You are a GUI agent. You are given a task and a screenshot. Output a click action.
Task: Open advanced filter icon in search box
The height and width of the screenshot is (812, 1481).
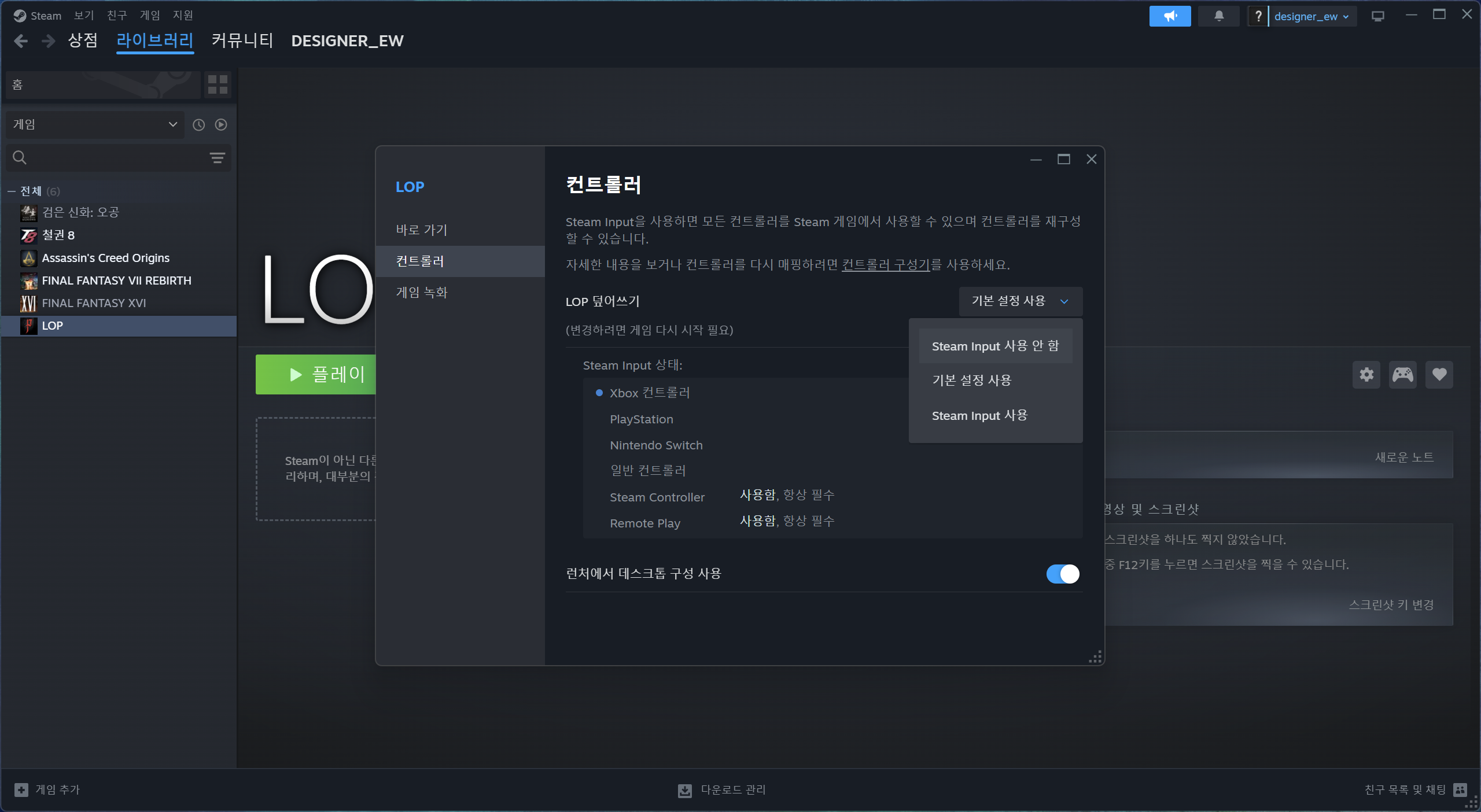217,158
